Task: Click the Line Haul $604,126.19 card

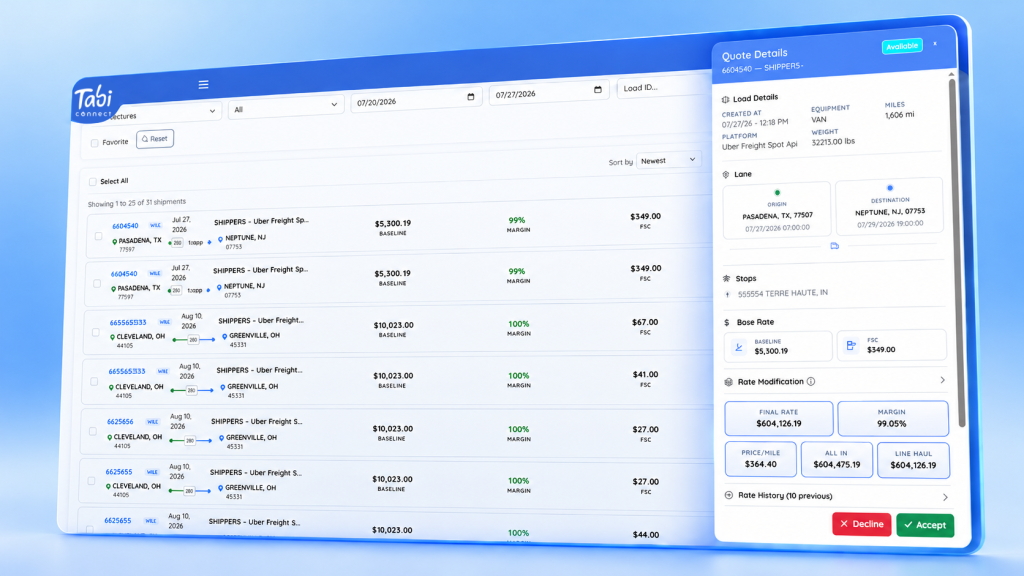Action: pyautogui.click(x=913, y=460)
